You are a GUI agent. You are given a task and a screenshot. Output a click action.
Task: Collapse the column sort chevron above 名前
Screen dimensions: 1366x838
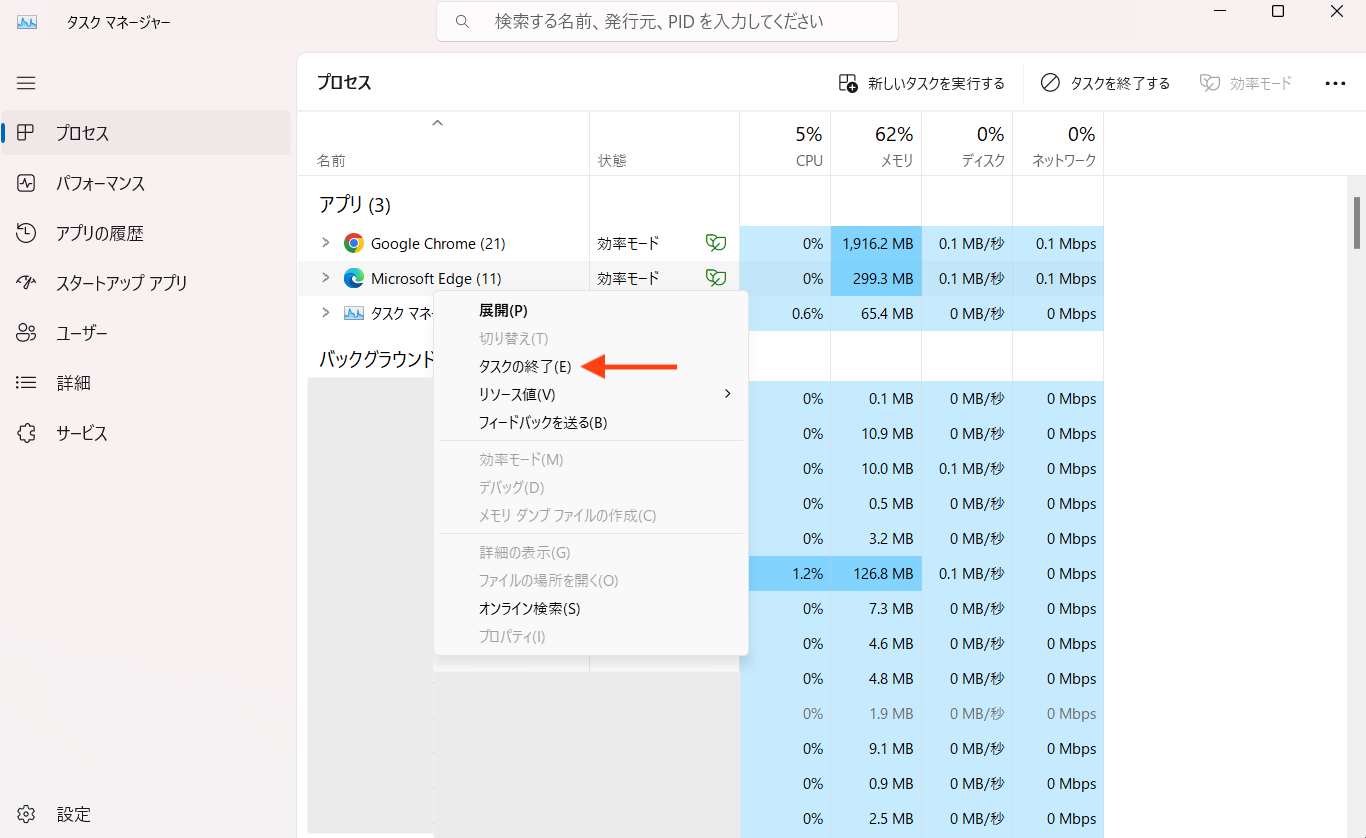click(437, 123)
